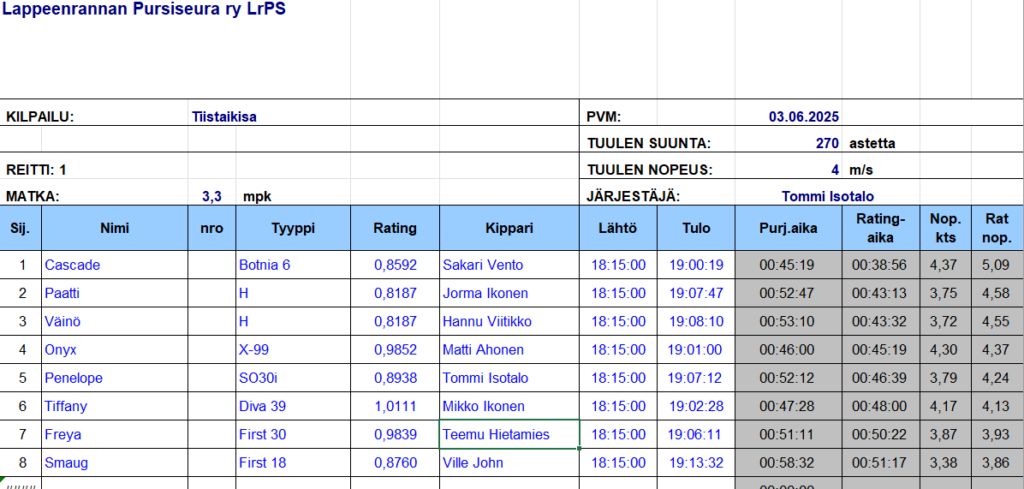The image size is (1024, 489).
Task: Select the date cell 03.06.2025
Action: point(805,116)
